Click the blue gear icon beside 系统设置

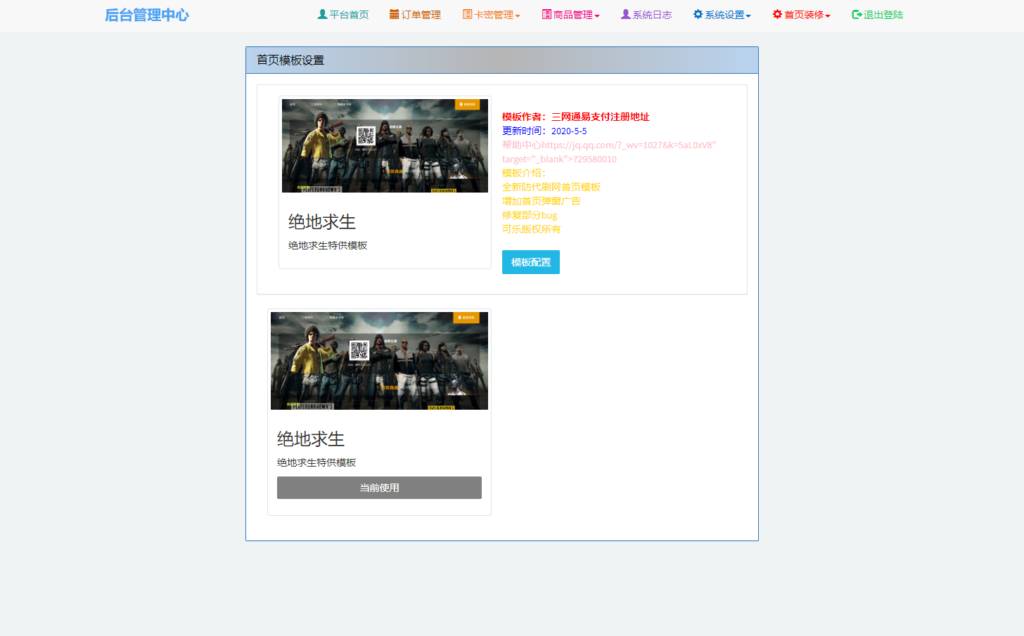point(698,14)
